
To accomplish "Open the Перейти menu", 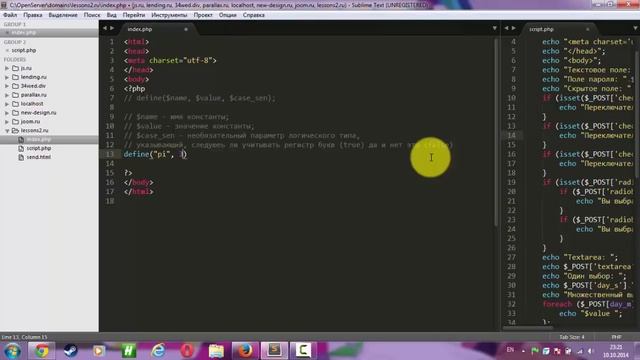I will [x=134, y=15].
